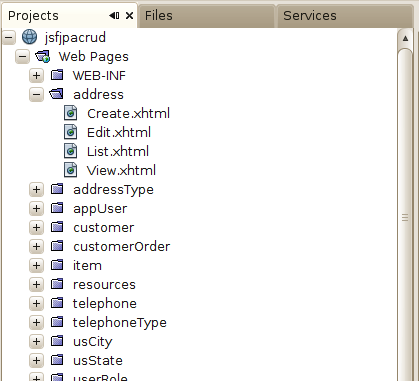Expand the appUser folder
The image size is (419, 381).
36,208
